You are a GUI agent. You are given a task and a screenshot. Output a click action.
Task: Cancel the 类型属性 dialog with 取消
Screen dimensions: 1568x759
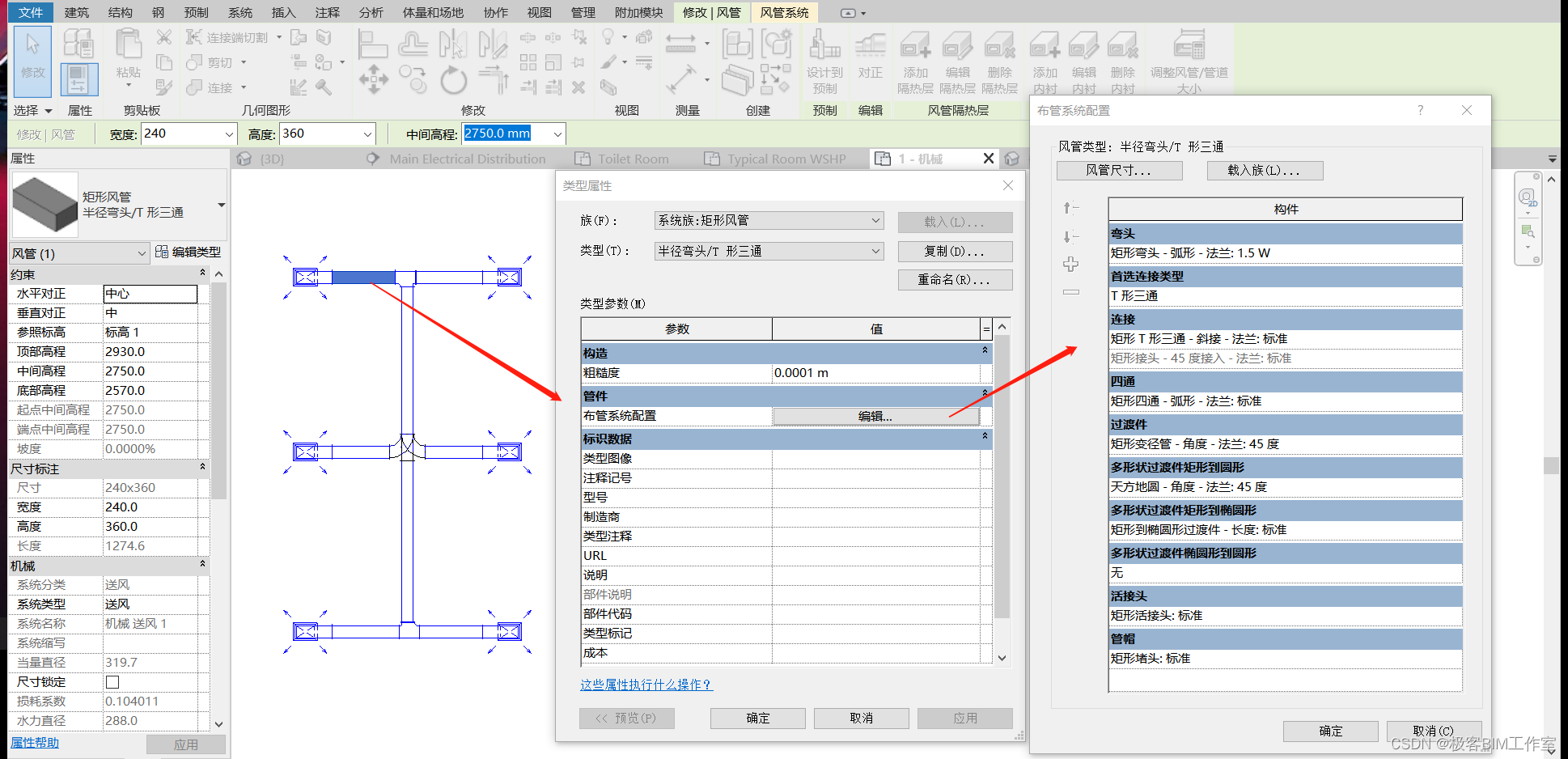click(x=861, y=718)
